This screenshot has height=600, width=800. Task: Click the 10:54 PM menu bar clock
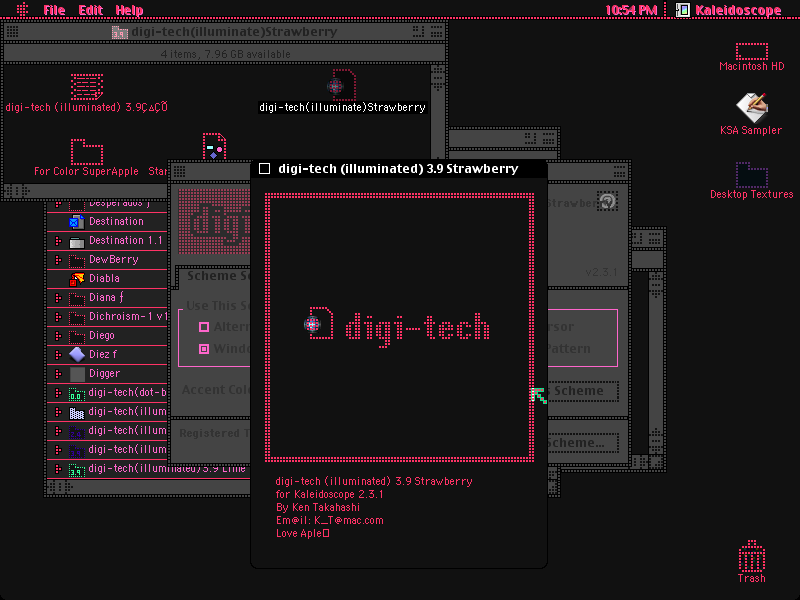tap(631, 10)
